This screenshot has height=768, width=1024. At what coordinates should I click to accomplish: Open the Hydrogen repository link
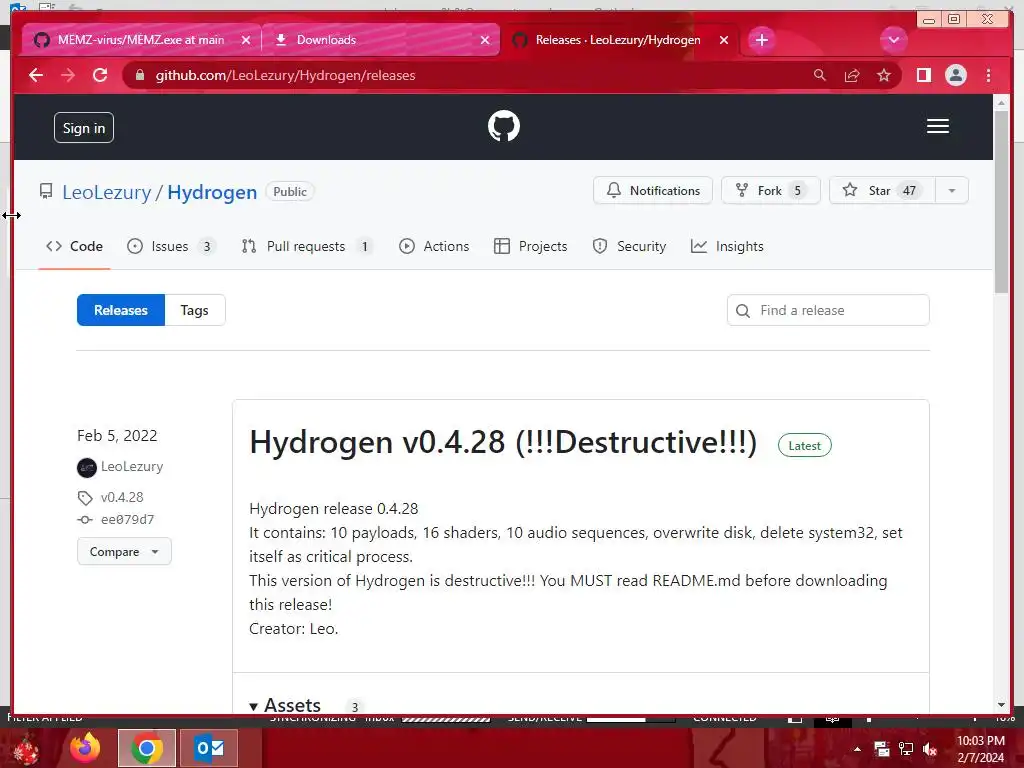coord(212,193)
